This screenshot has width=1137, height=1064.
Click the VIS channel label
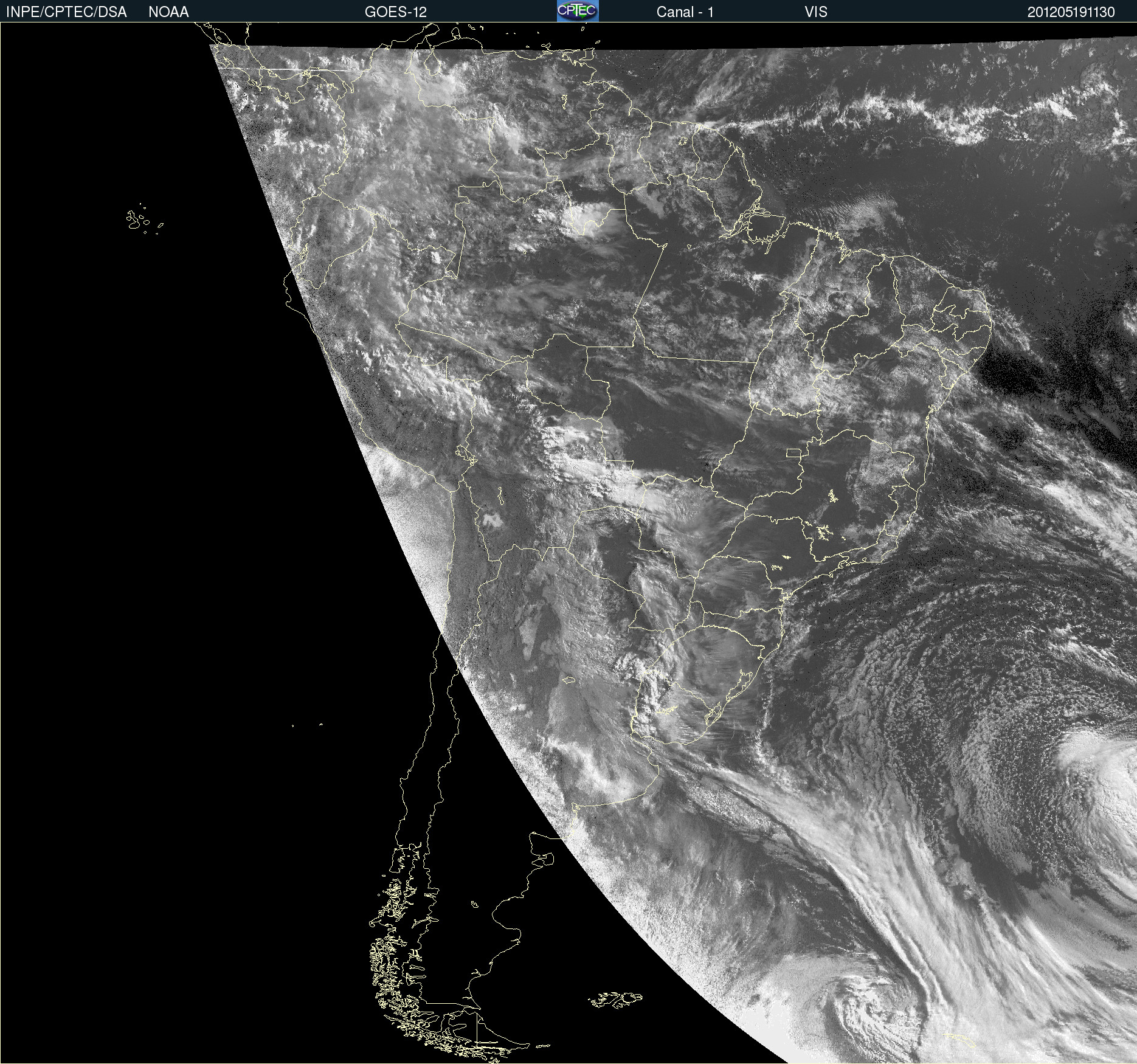coord(816,12)
